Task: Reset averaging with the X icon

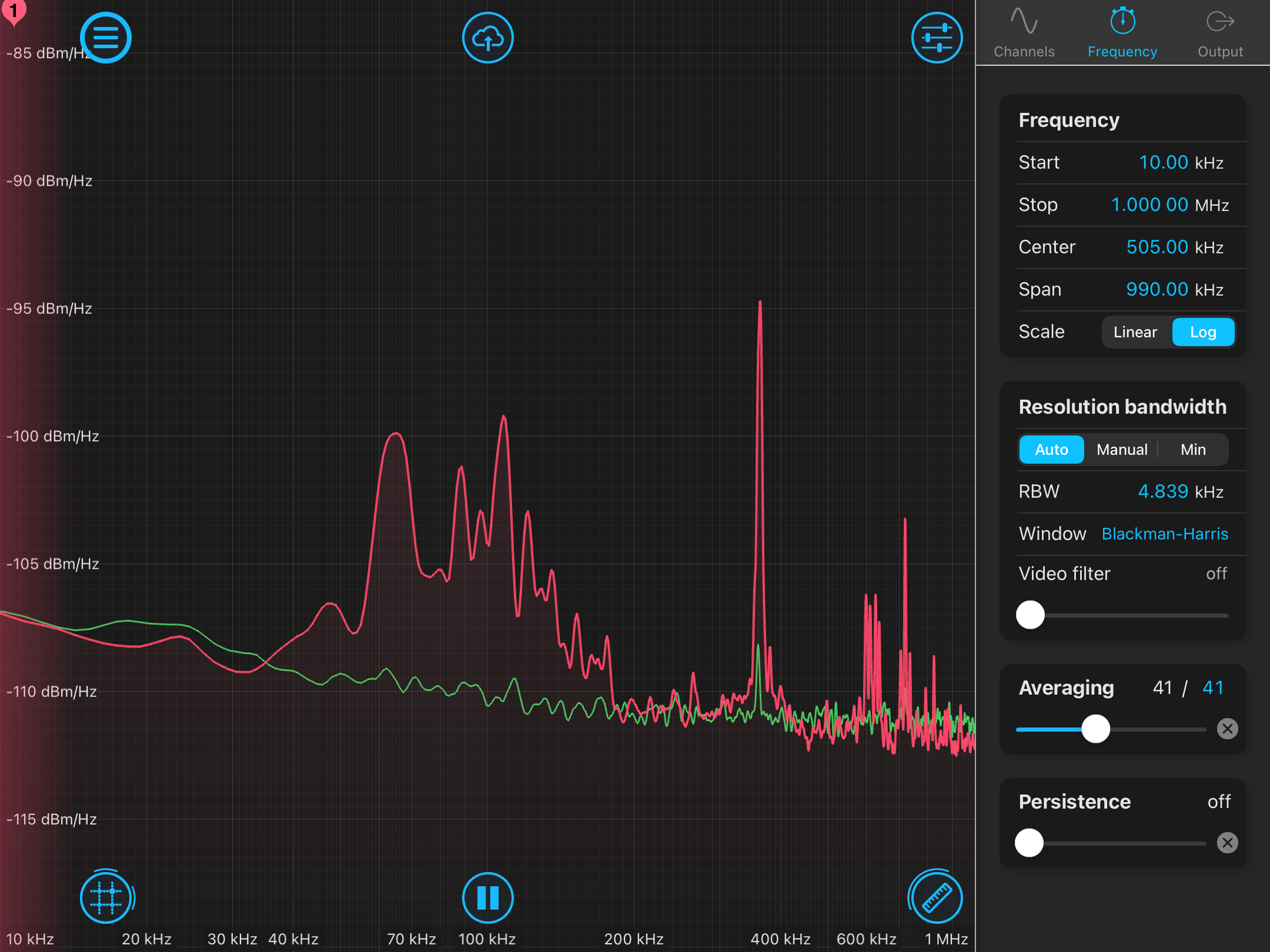Action: (1227, 729)
